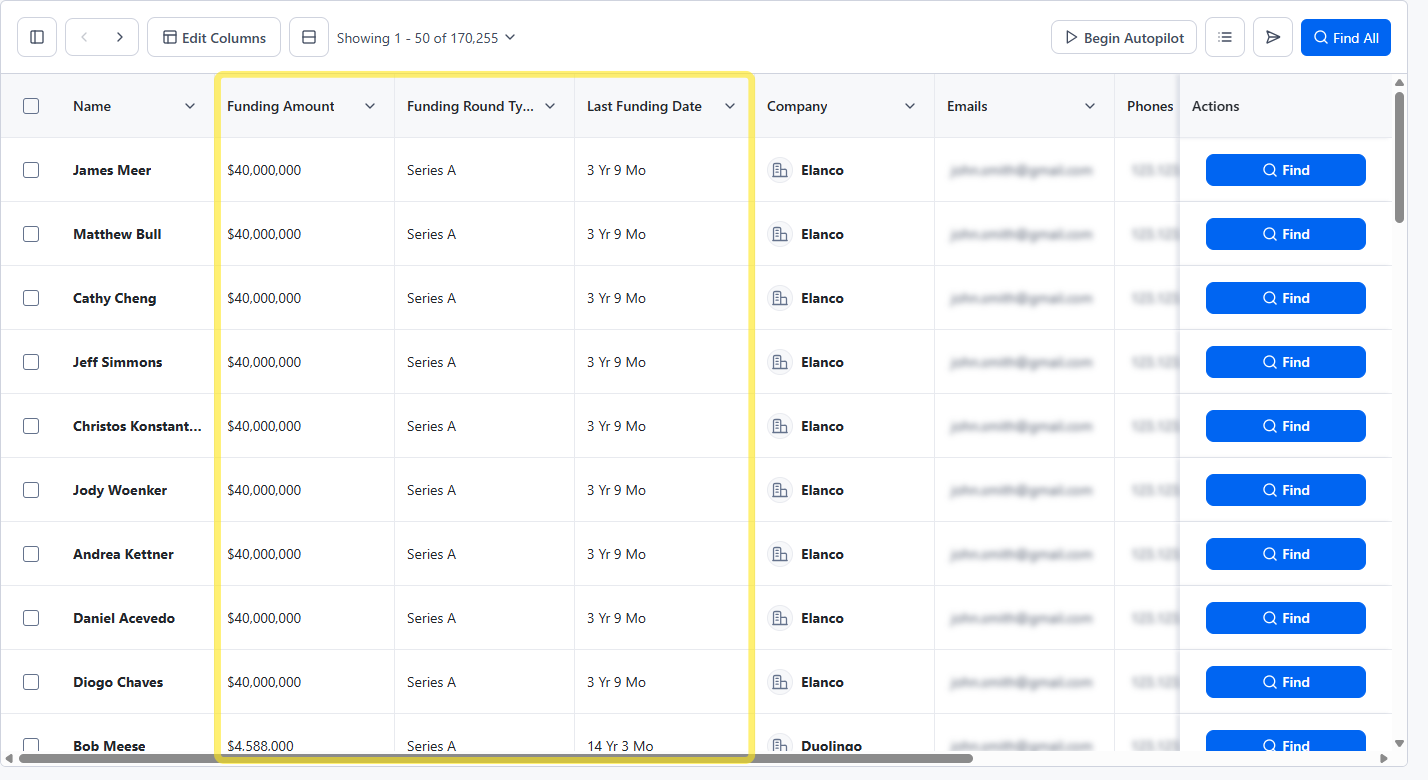Find contact for Jody Woenker

click(1286, 490)
